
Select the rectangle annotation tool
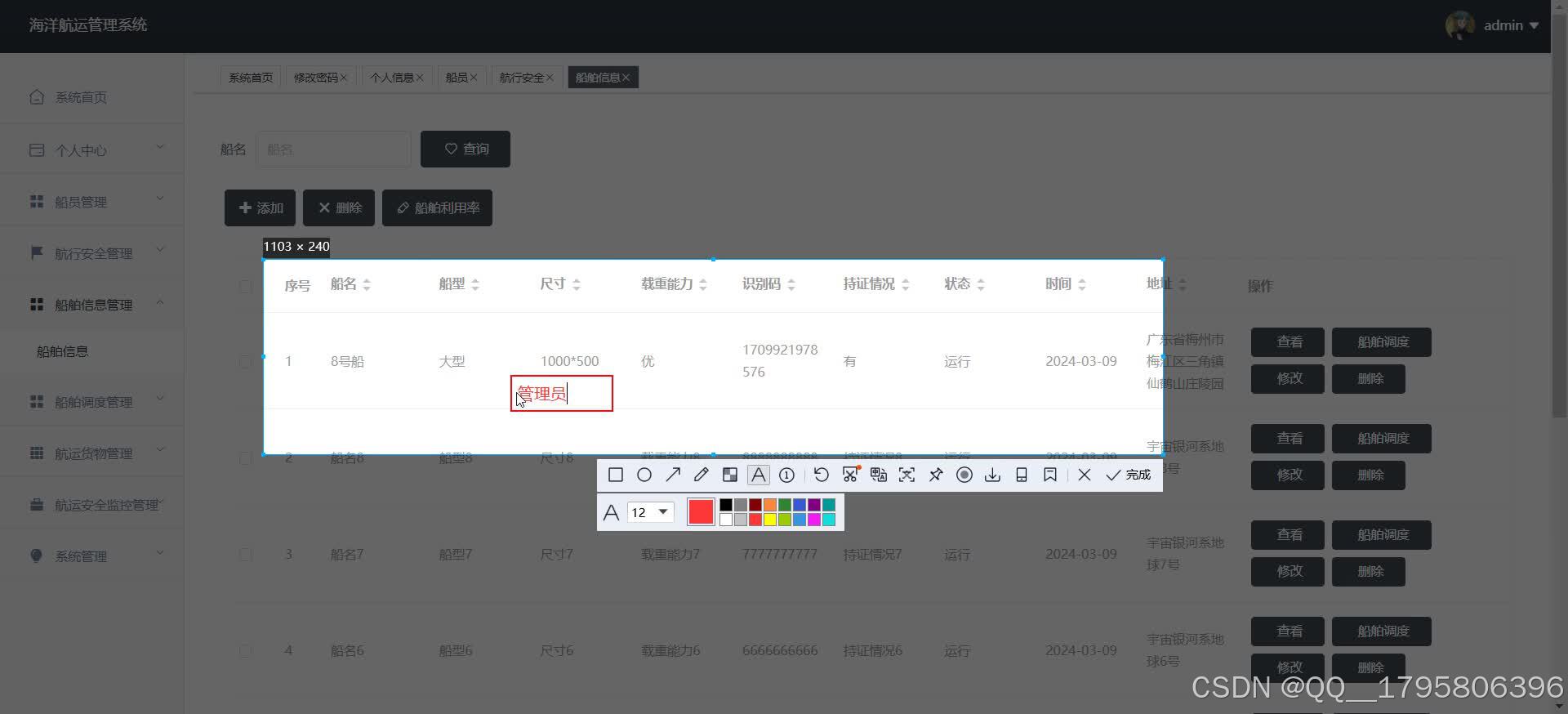[x=616, y=475]
